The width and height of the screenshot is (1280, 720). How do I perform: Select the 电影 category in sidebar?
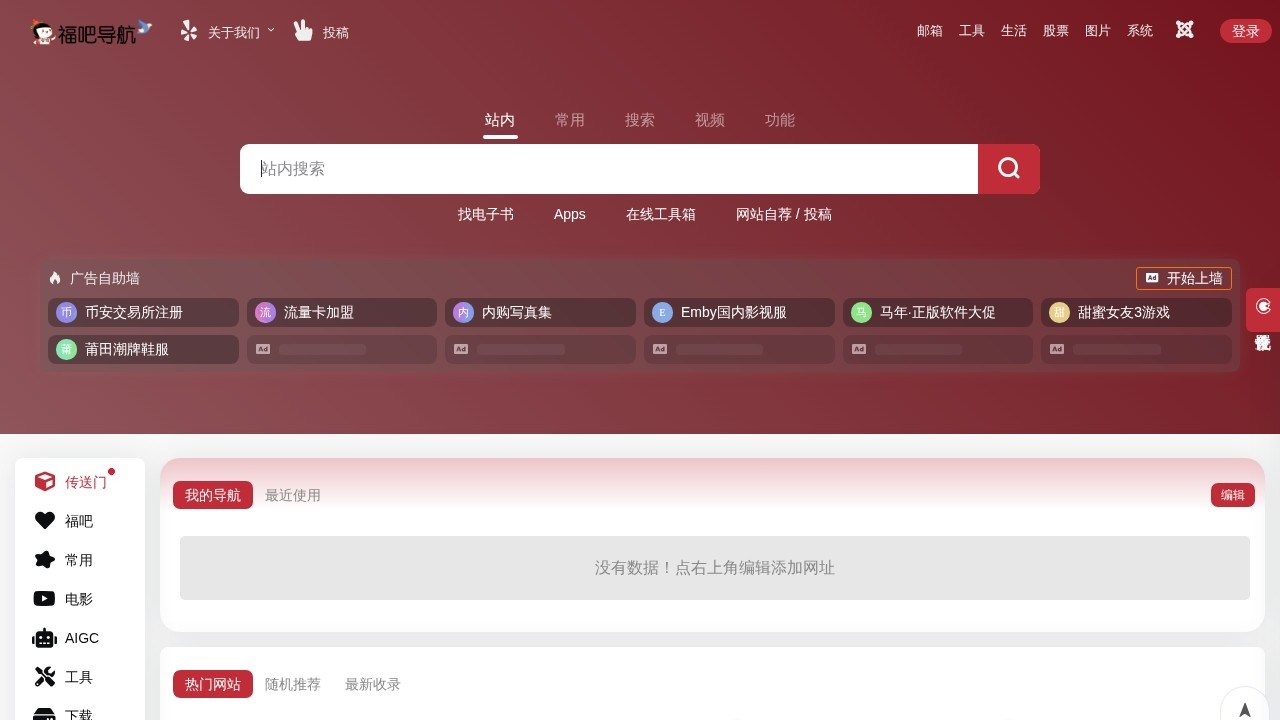tap(77, 599)
